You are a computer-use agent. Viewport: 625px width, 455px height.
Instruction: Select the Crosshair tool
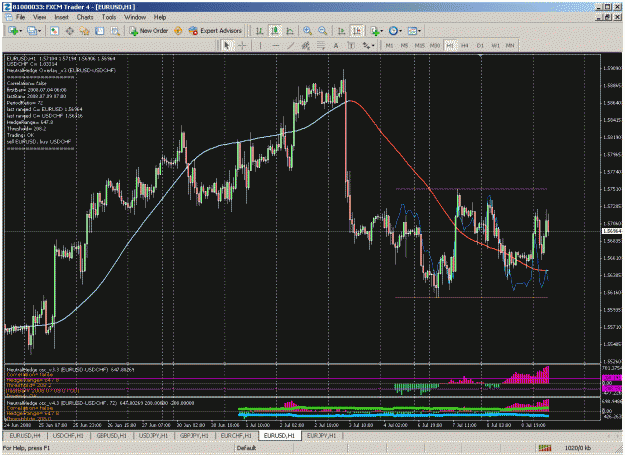242,45
